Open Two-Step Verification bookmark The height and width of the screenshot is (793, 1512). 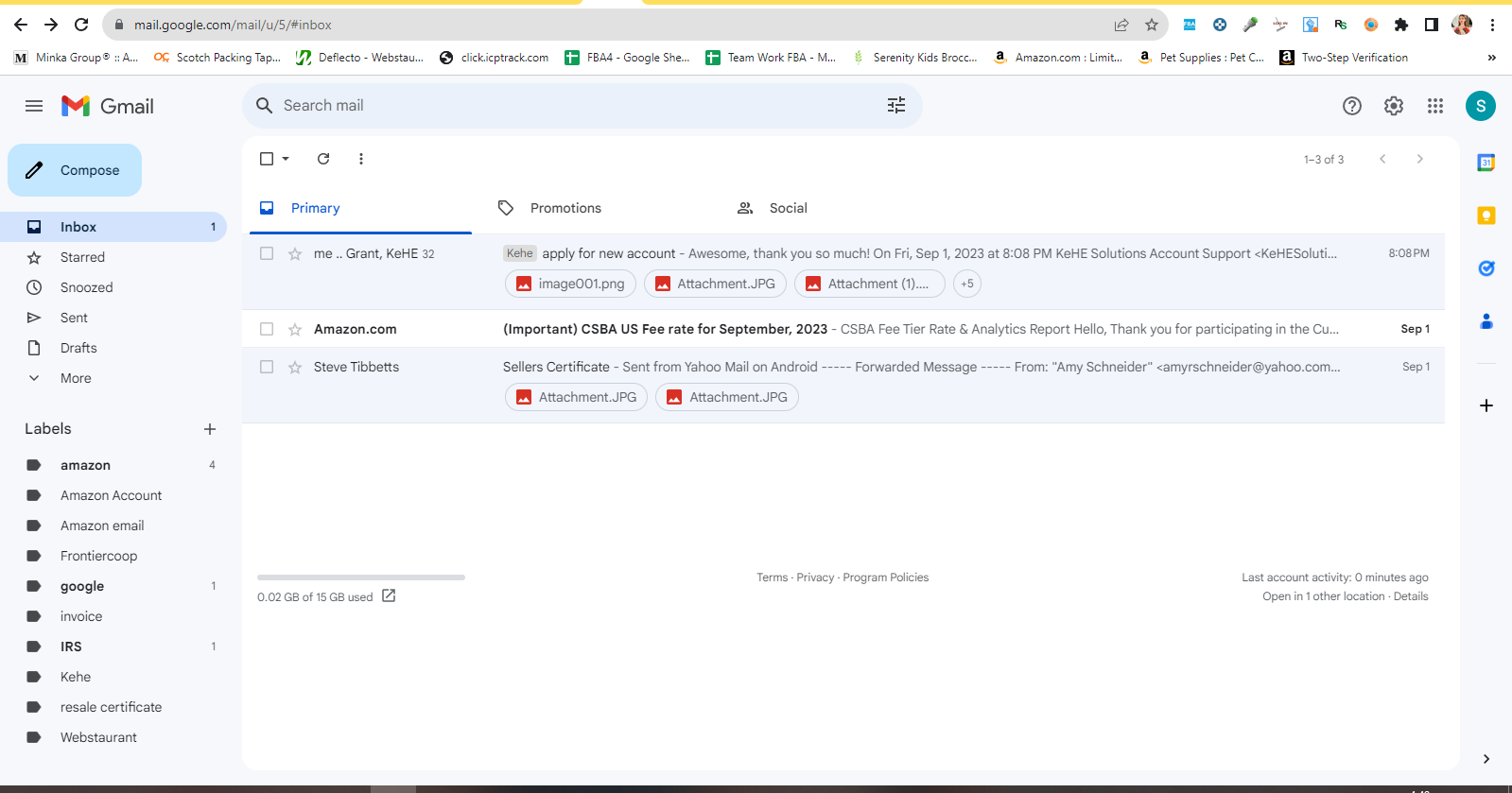tap(1344, 58)
